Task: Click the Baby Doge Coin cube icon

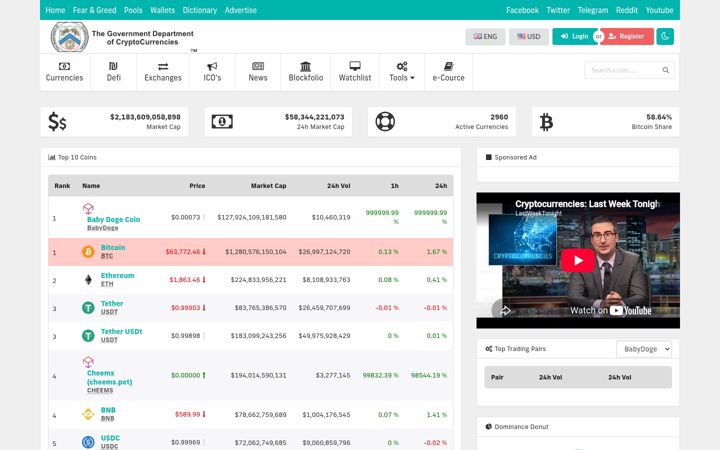Action: pyautogui.click(x=88, y=208)
